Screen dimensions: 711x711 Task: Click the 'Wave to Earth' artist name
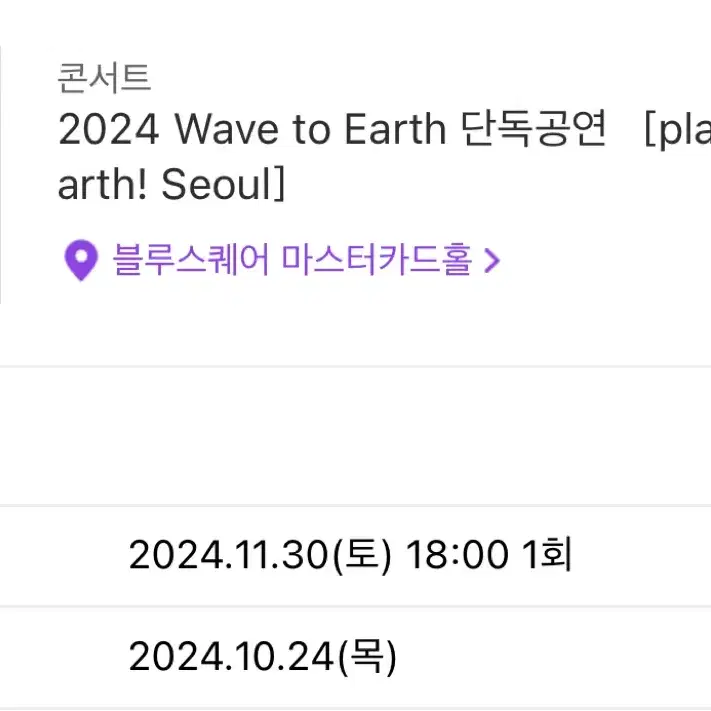(311, 129)
